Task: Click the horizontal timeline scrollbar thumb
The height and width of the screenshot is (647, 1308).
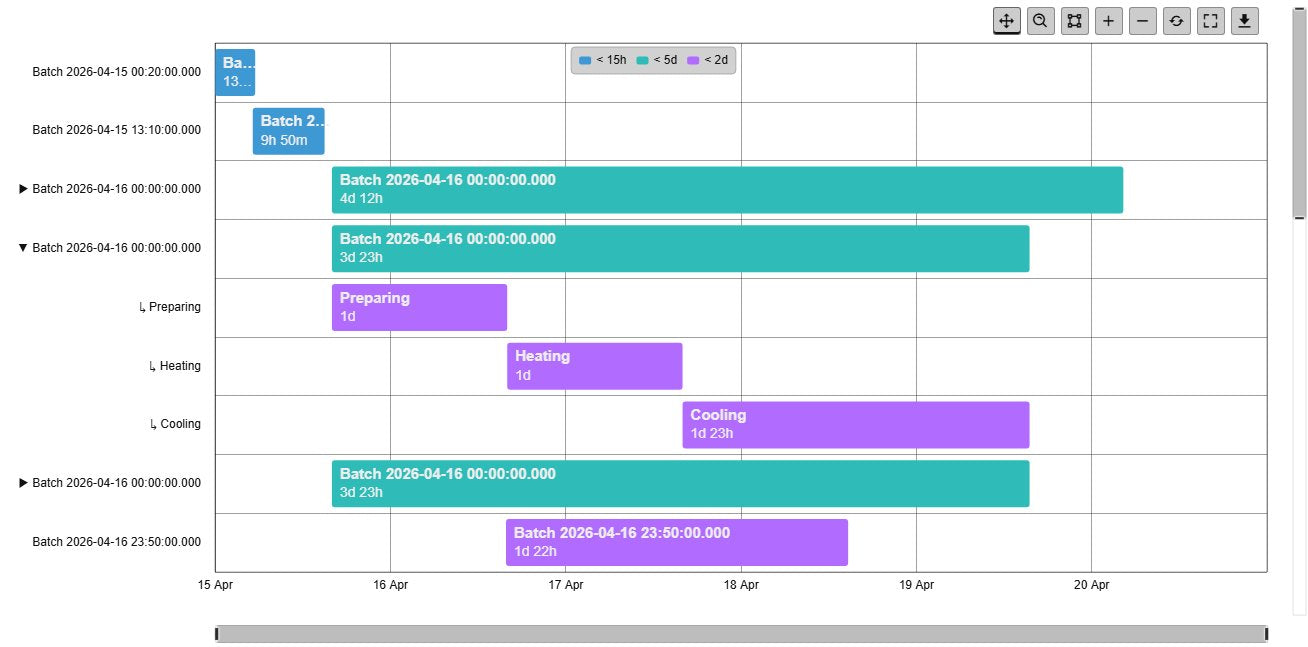Action: pos(741,634)
